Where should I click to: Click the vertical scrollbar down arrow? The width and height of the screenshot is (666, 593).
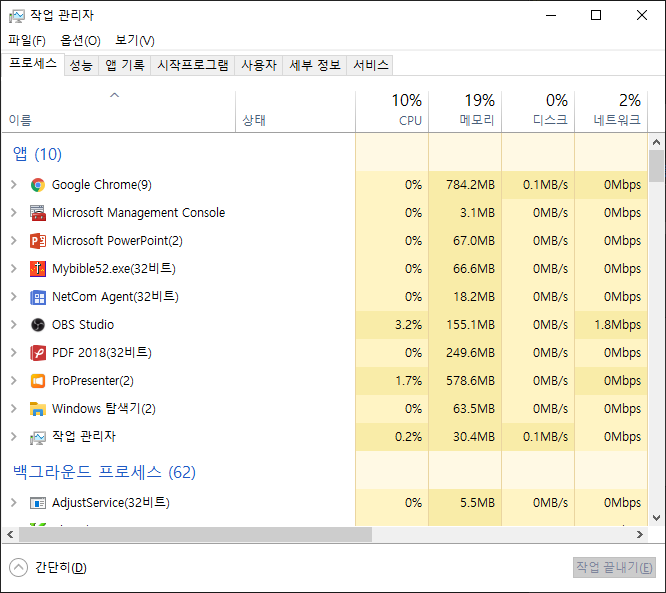657,518
